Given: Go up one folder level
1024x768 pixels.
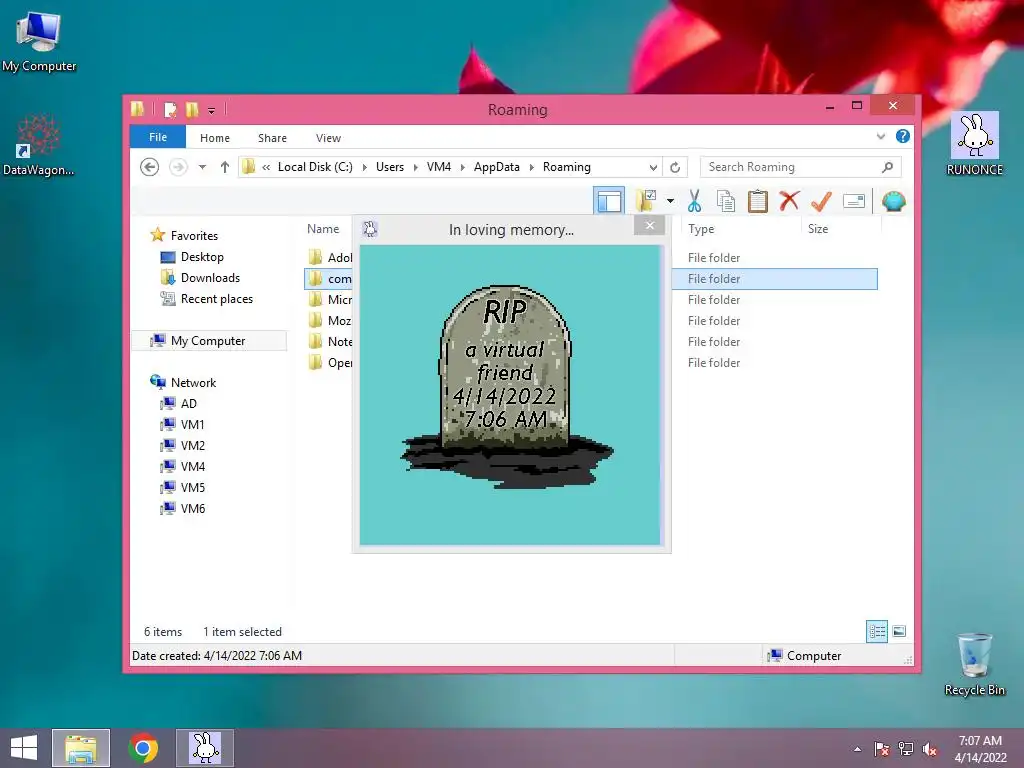Looking at the screenshot, I should 225,167.
